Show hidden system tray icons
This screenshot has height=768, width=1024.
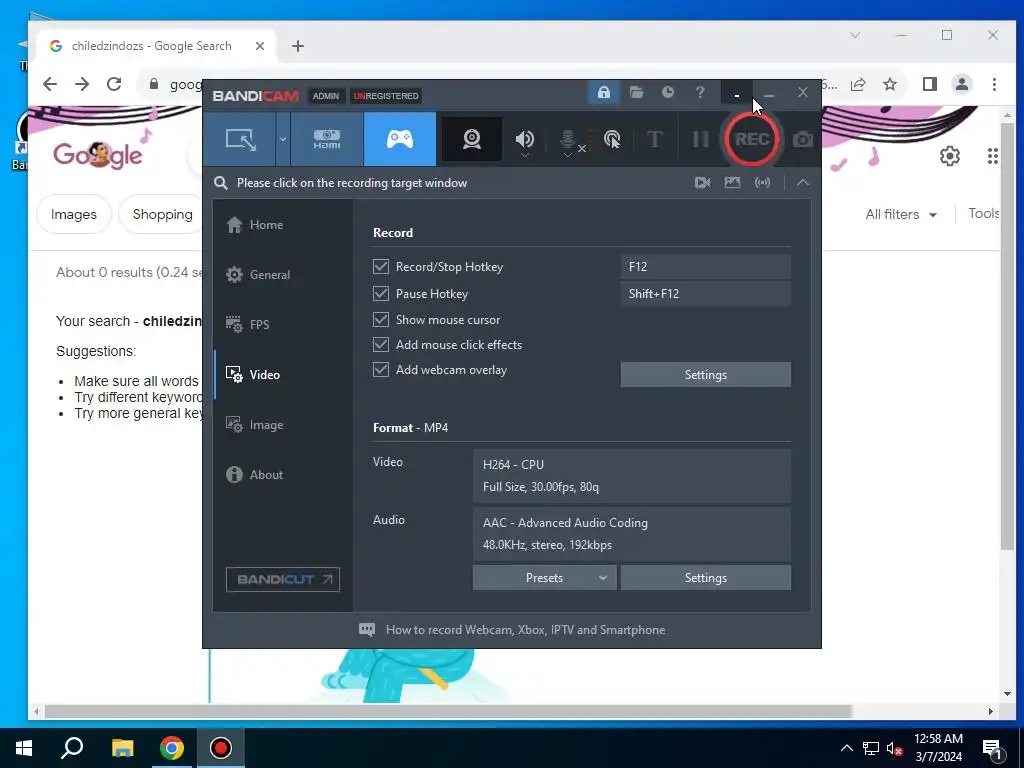coord(846,748)
